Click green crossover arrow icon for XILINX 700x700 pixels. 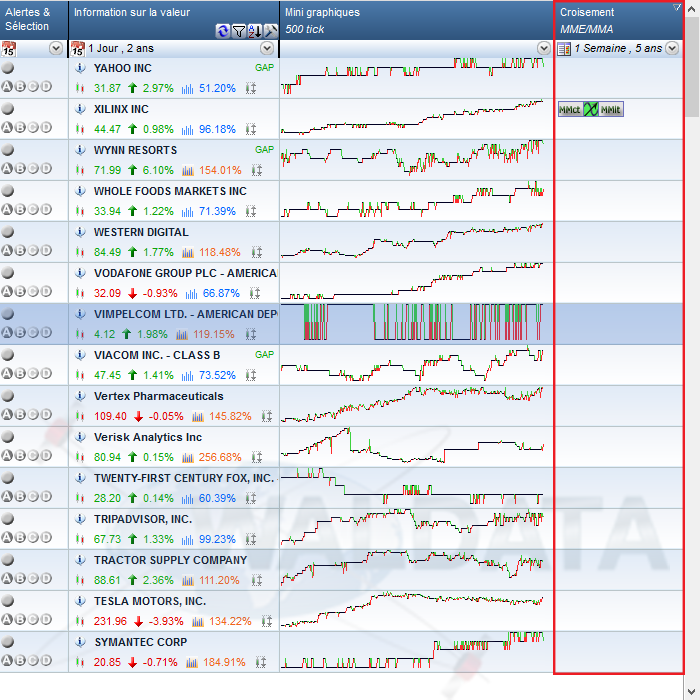pos(591,109)
